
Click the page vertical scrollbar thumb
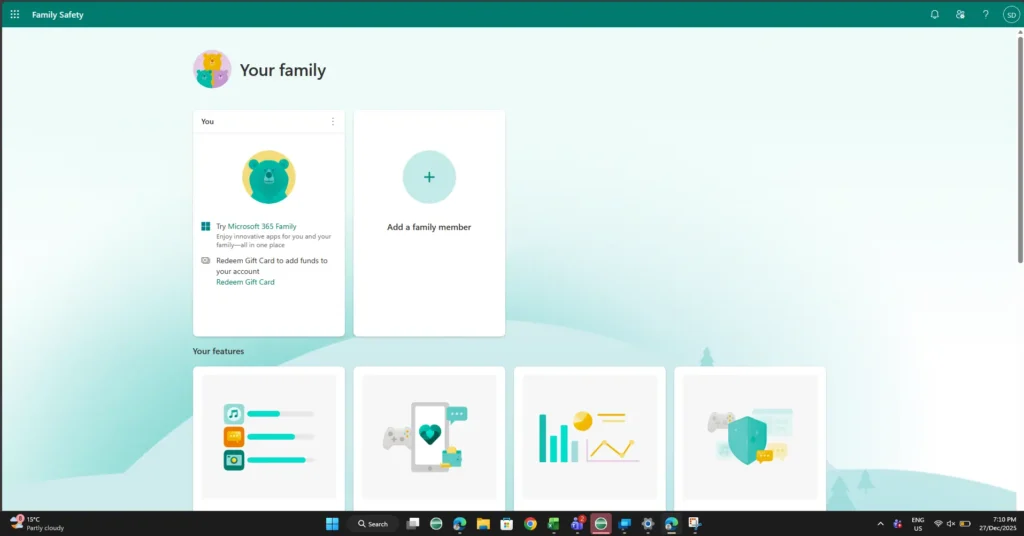[1020, 149]
